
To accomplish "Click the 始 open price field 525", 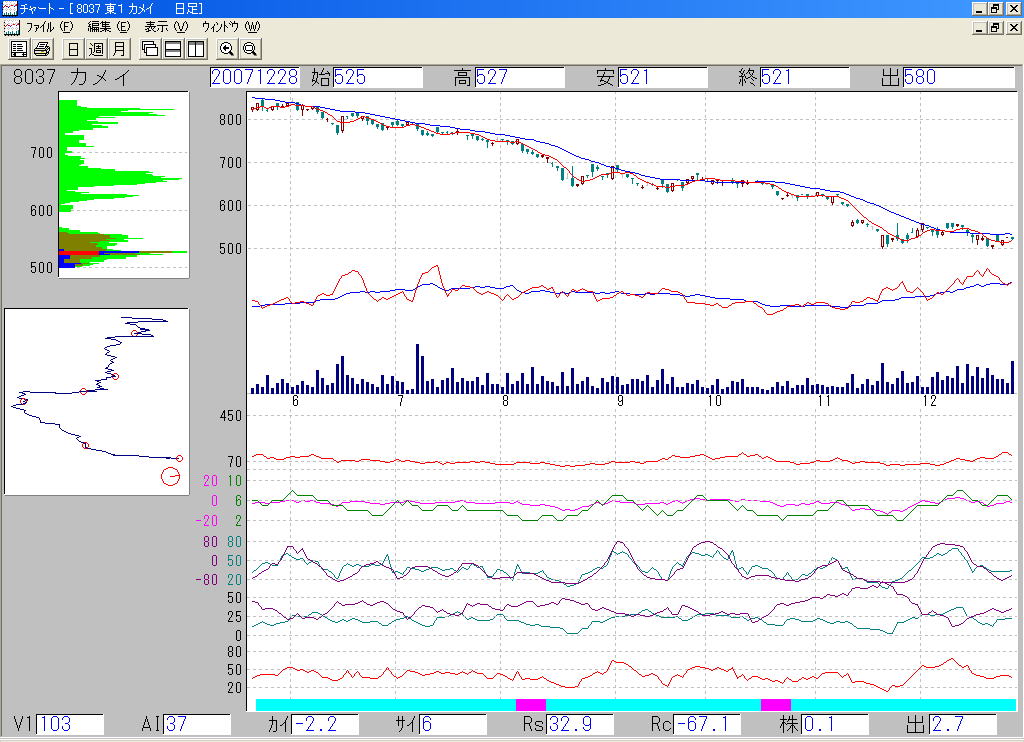I will [x=377, y=77].
